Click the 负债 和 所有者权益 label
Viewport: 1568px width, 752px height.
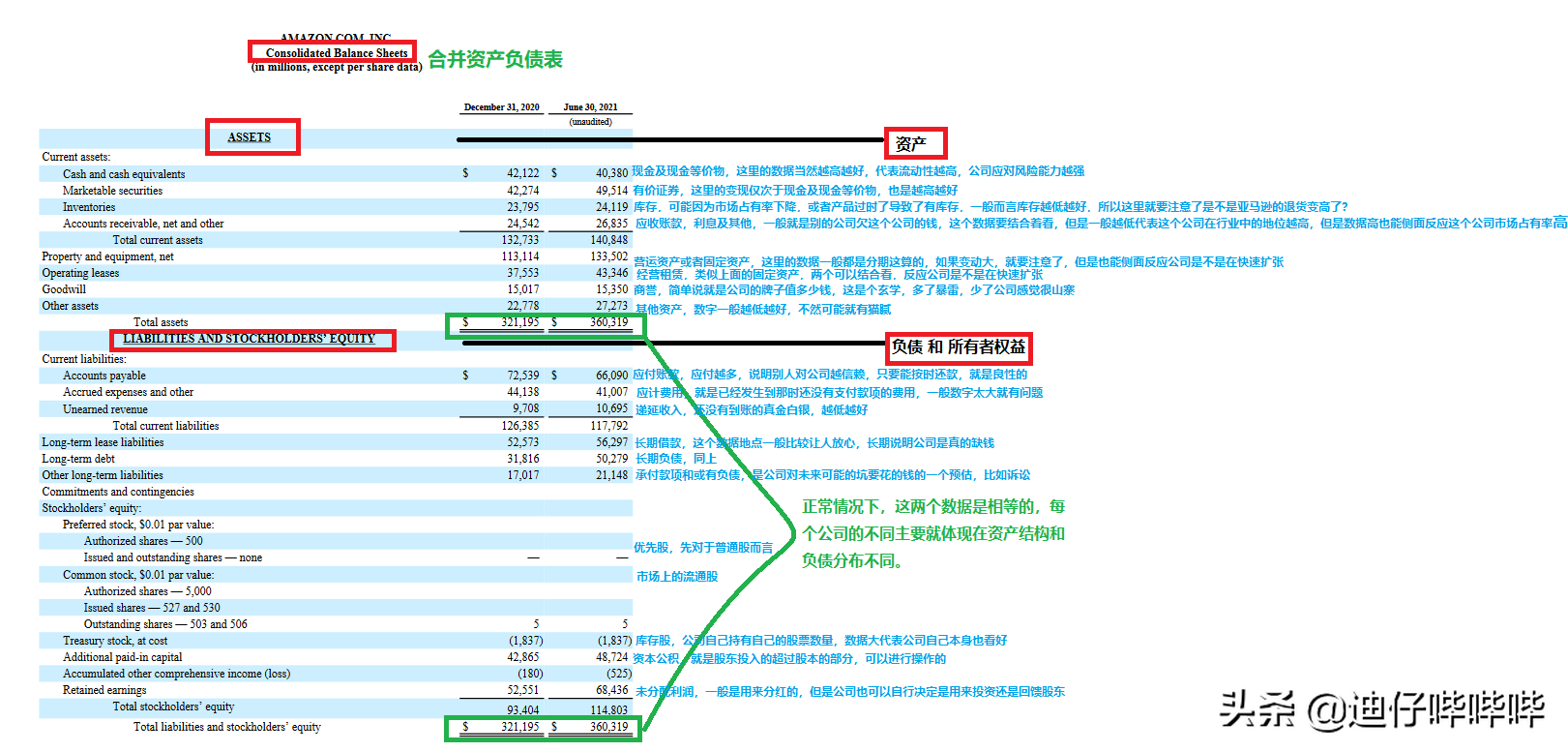click(959, 346)
